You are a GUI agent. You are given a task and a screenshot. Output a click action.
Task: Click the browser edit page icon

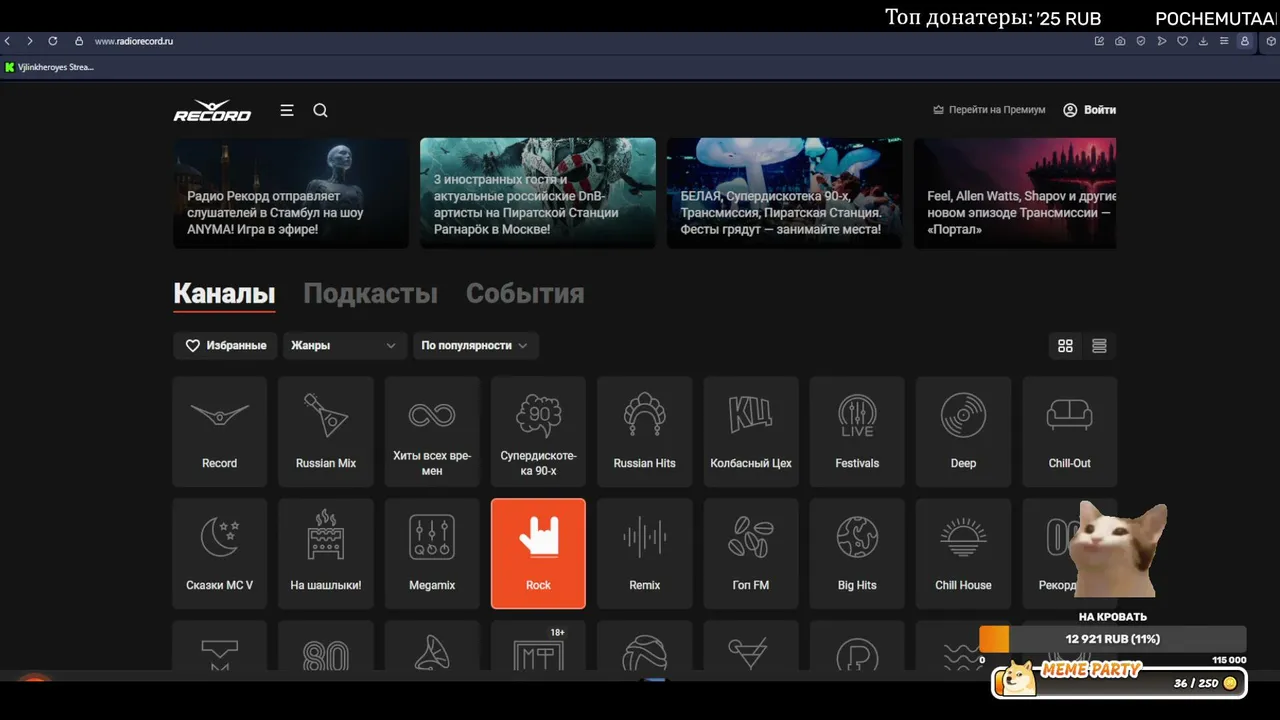[x=1099, y=41]
